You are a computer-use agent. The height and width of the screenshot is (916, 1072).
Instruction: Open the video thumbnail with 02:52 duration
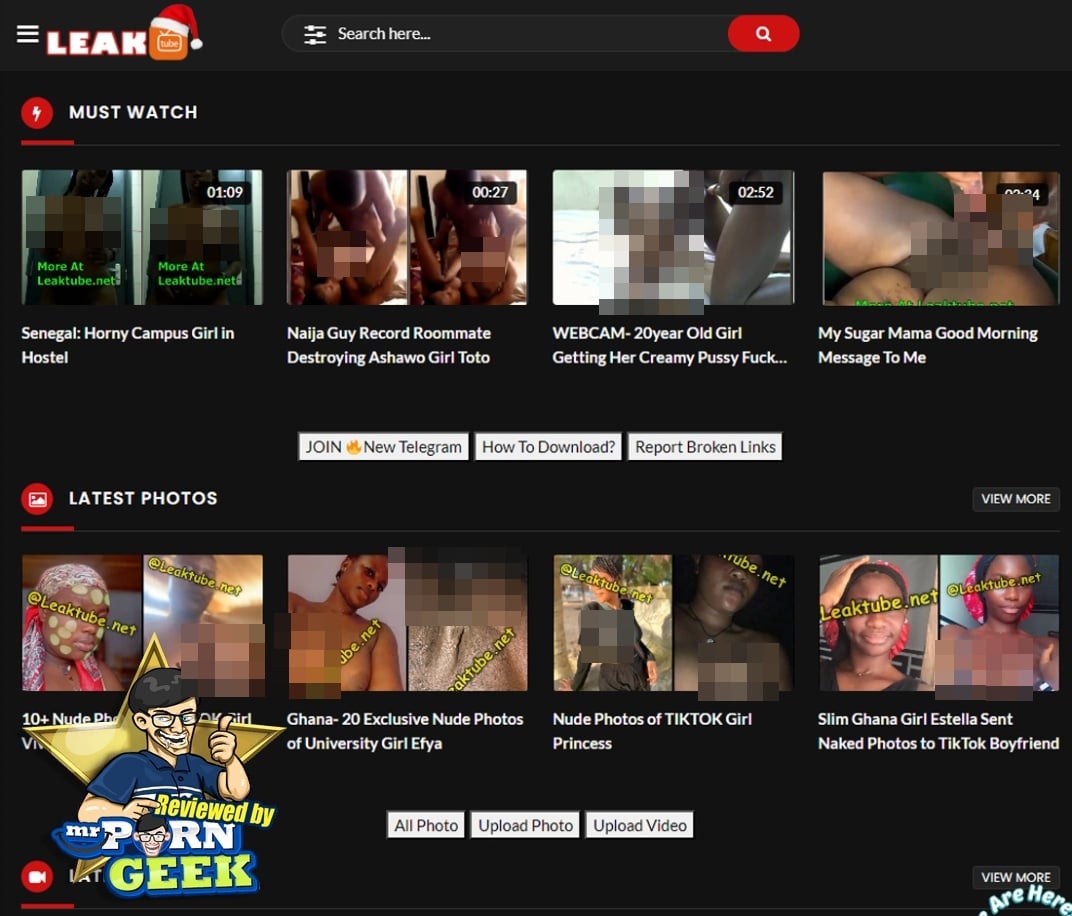pyautogui.click(x=673, y=237)
